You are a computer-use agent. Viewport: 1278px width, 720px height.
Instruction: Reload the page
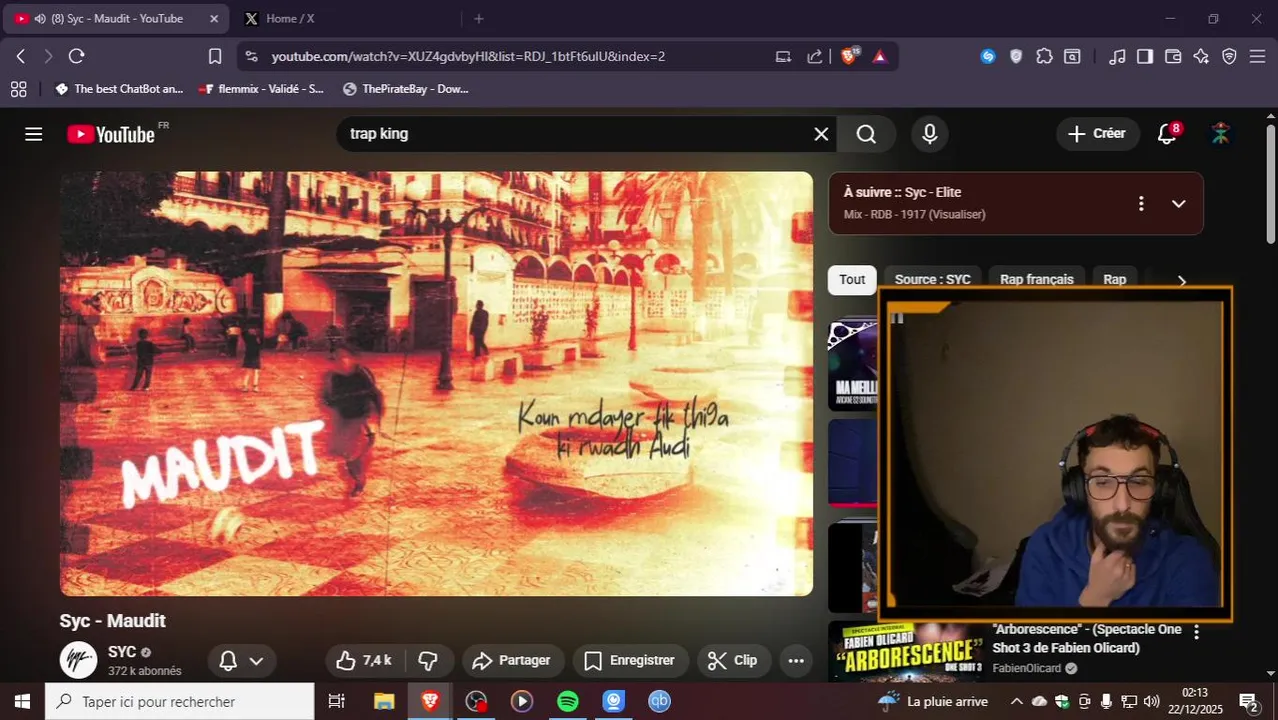point(76,56)
